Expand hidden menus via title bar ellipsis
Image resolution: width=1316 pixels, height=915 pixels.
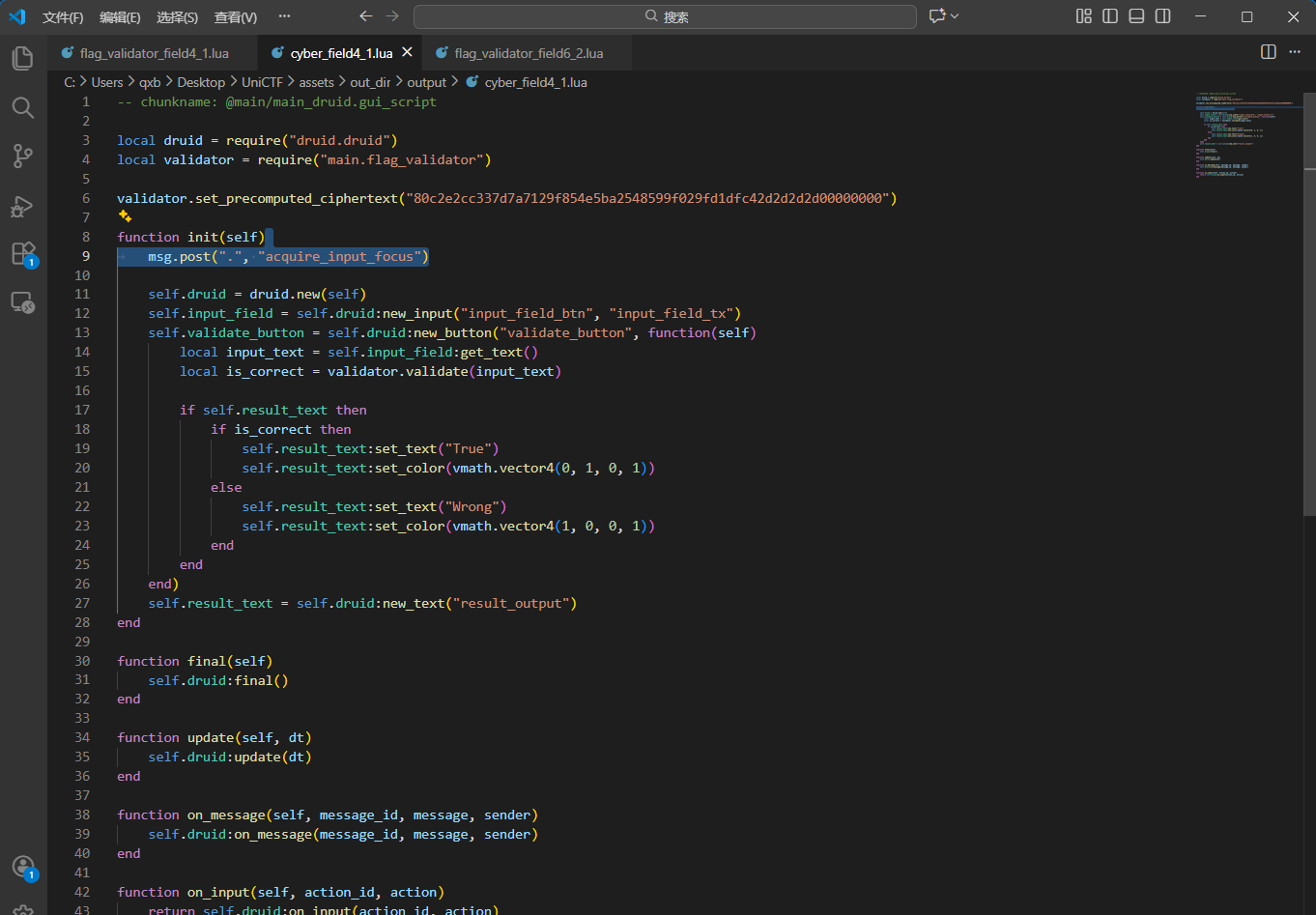click(x=284, y=16)
